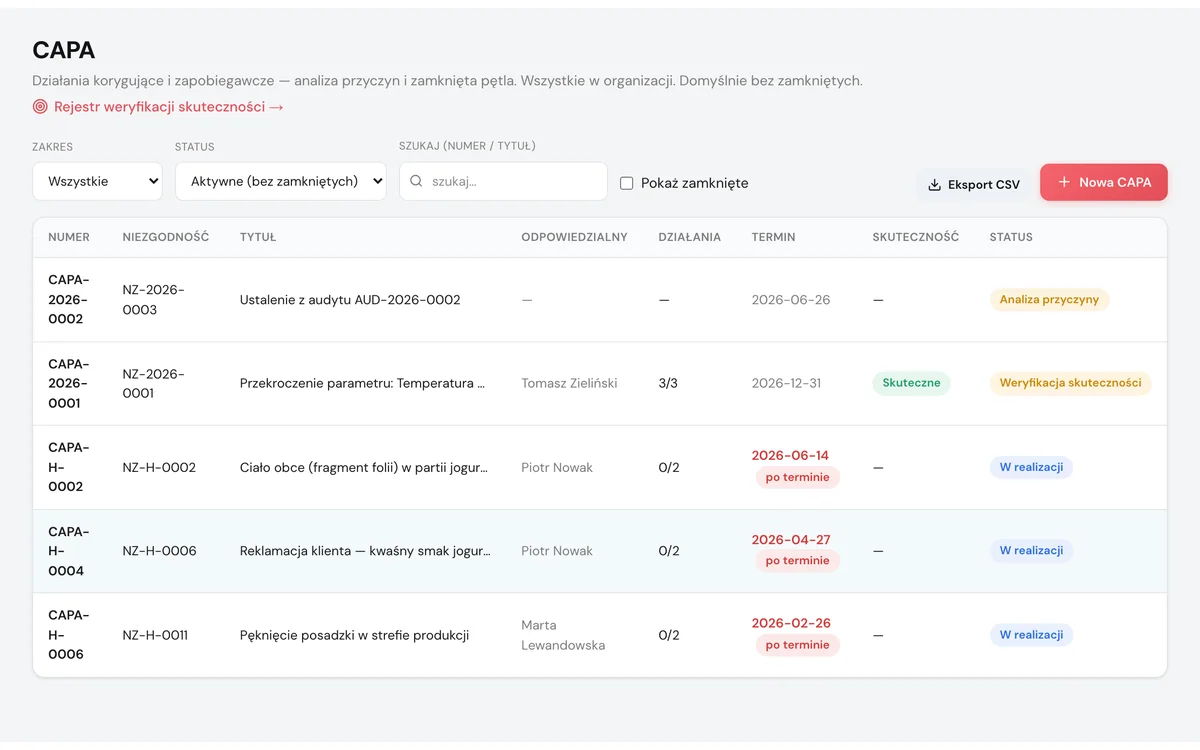Click the plus icon on Nowa CAPA

click(x=1064, y=183)
